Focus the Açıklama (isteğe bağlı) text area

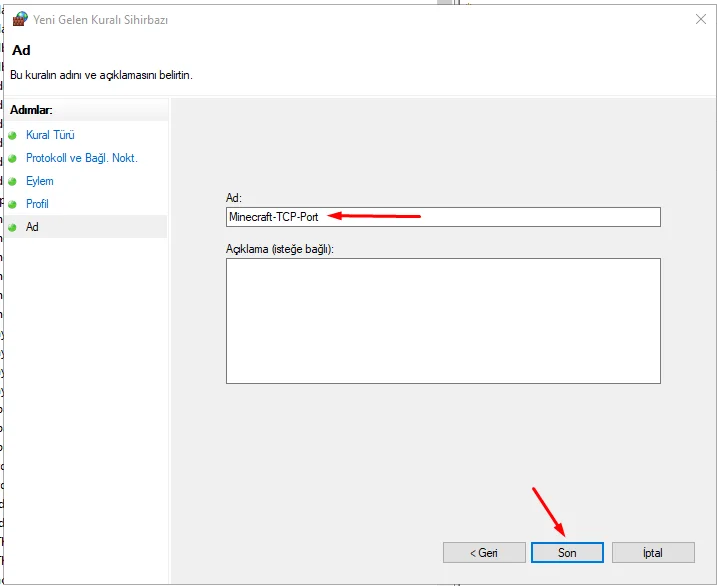[x=443, y=321]
